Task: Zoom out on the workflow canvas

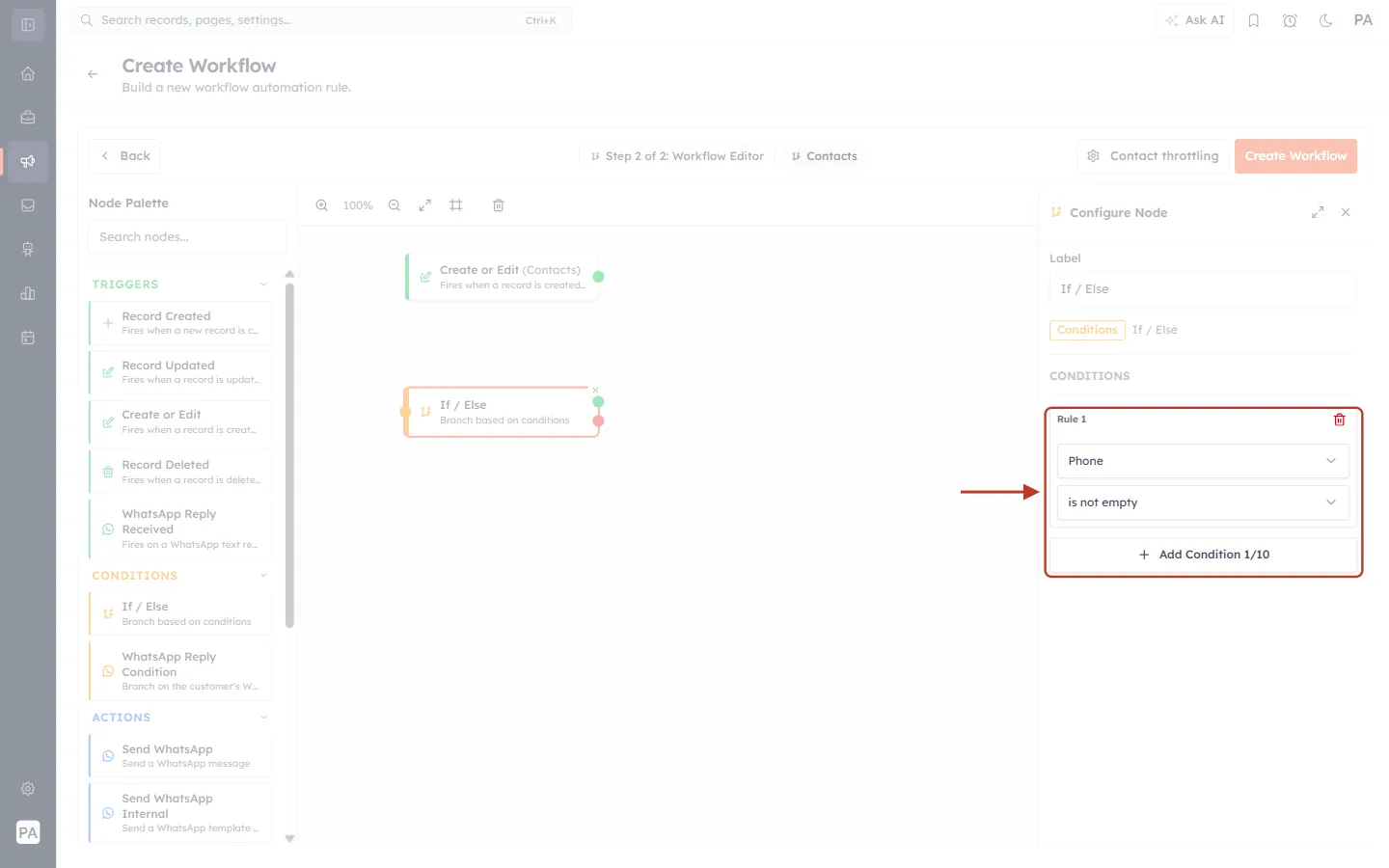Action: pyautogui.click(x=395, y=205)
